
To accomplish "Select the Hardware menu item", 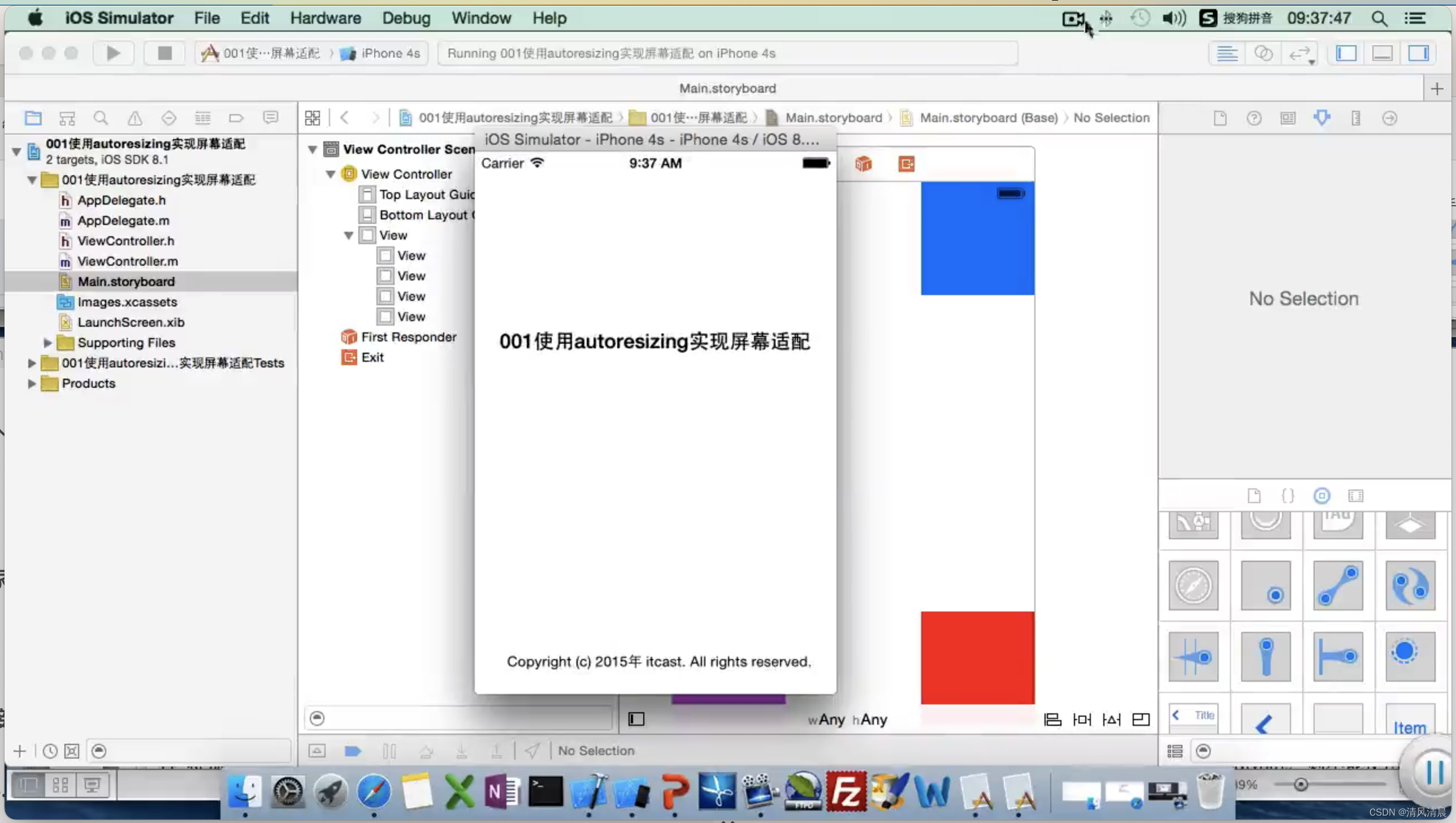I will (x=325, y=18).
